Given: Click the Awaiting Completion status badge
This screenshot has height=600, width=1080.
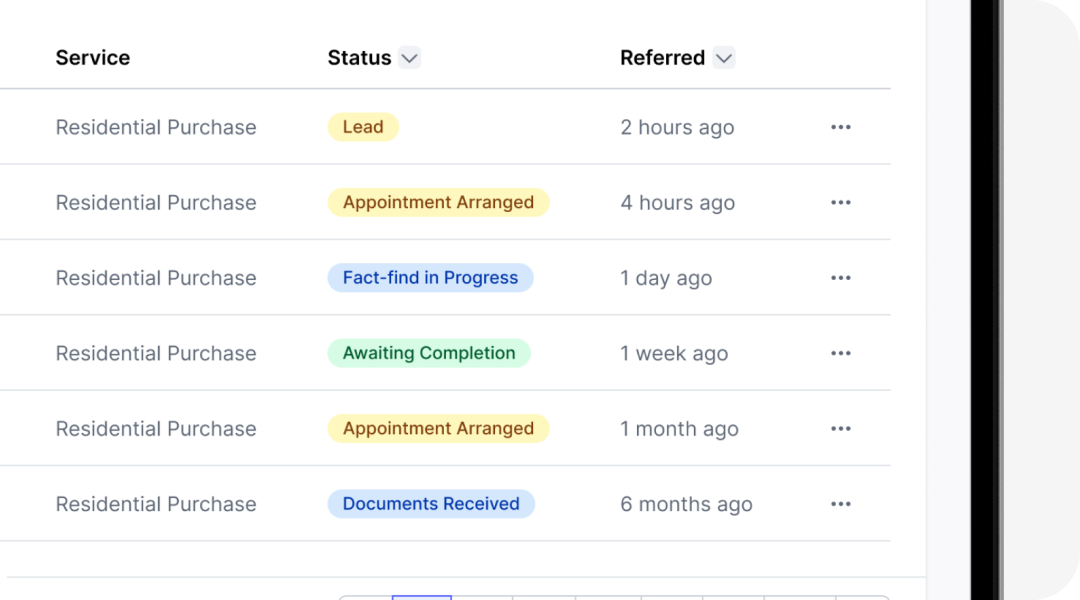Looking at the screenshot, I should 429,352.
